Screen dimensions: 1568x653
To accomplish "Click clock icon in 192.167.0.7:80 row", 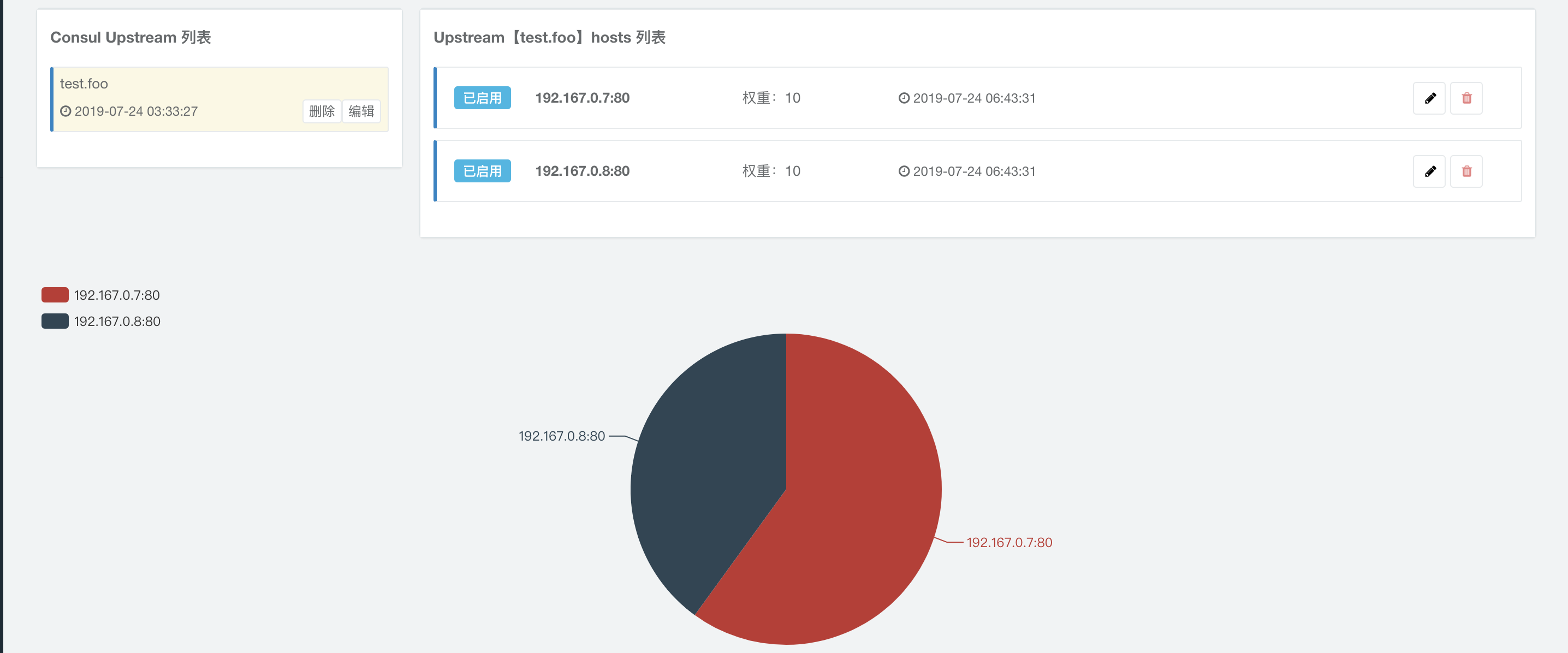I will click(904, 98).
